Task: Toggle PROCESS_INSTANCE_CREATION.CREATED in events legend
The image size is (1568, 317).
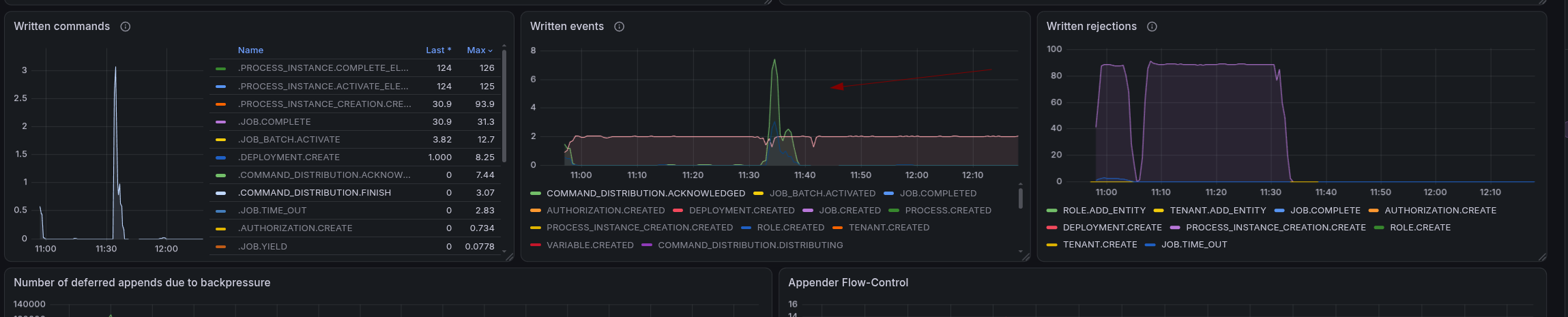Action: [640, 228]
